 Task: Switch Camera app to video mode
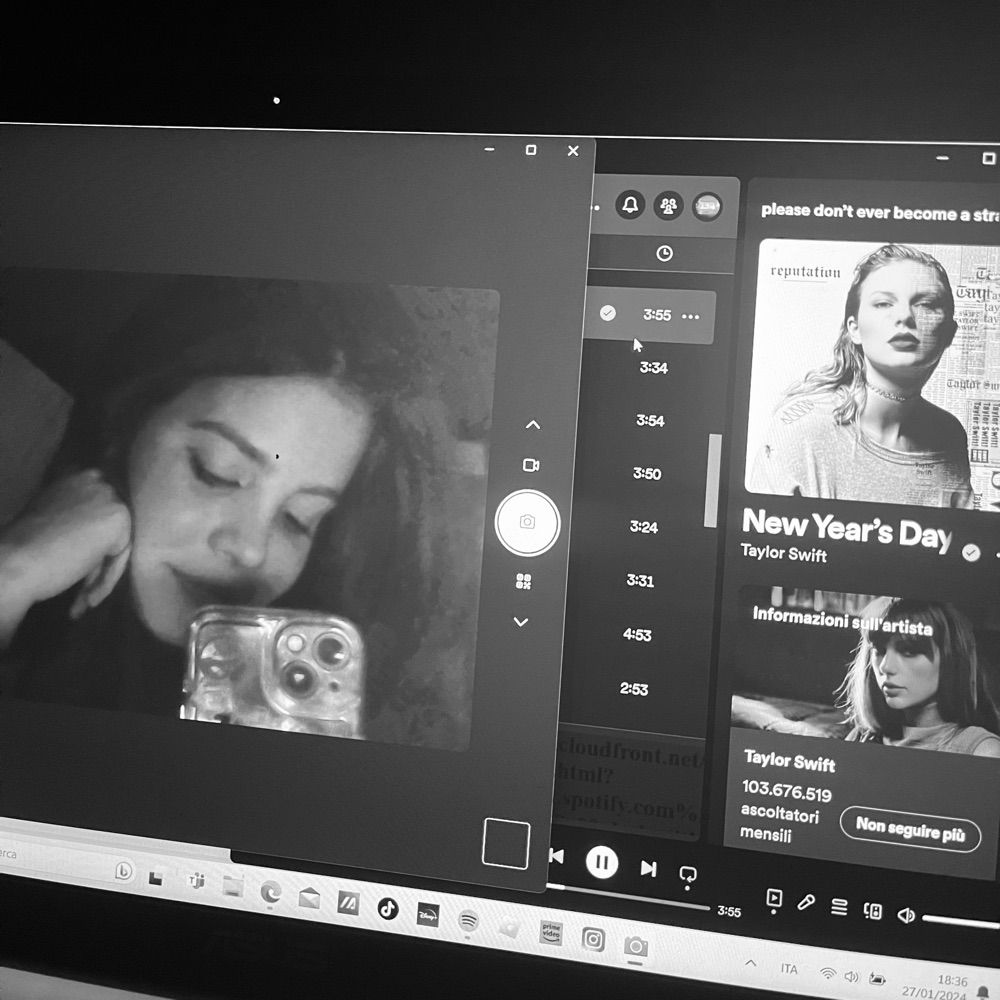point(531,465)
